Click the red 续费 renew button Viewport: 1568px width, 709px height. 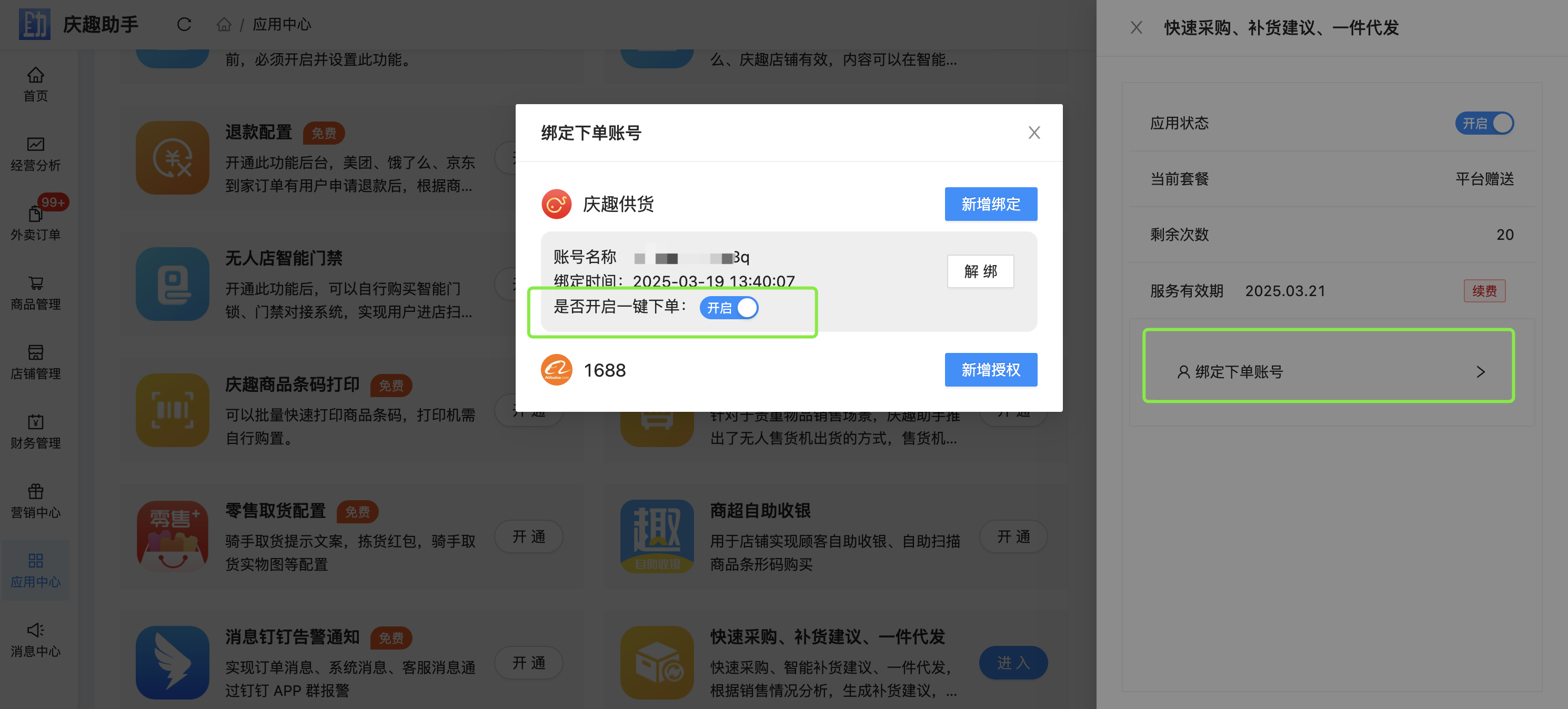click(1484, 291)
